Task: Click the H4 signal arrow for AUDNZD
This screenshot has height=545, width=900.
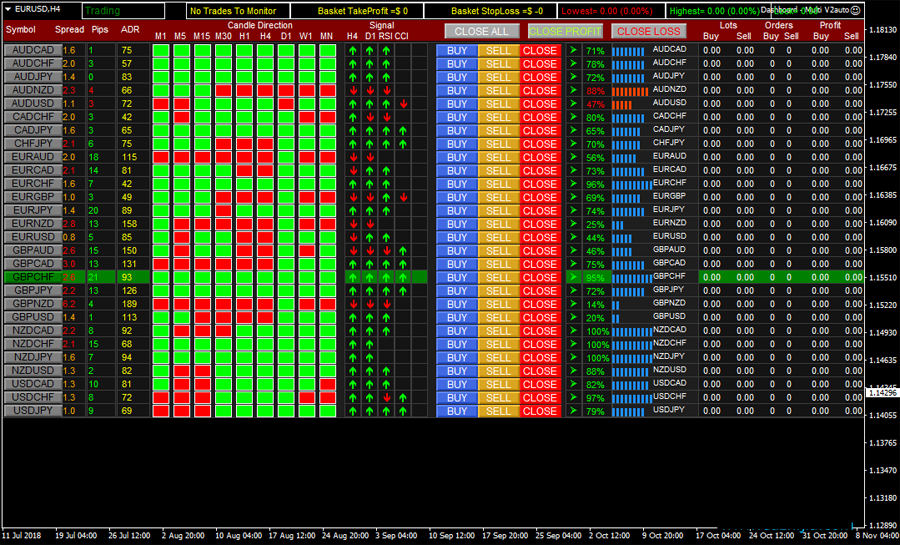Action: pyautogui.click(x=353, y=90)
